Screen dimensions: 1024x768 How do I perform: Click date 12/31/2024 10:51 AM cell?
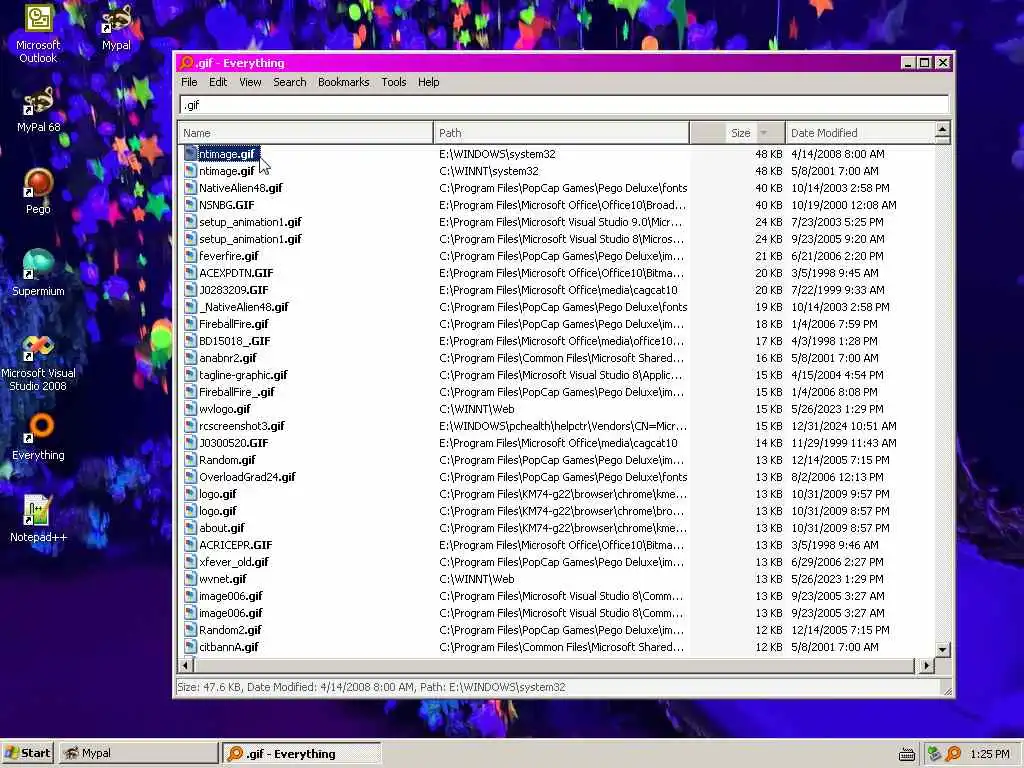pyautogui.click(x=843, y=426)
